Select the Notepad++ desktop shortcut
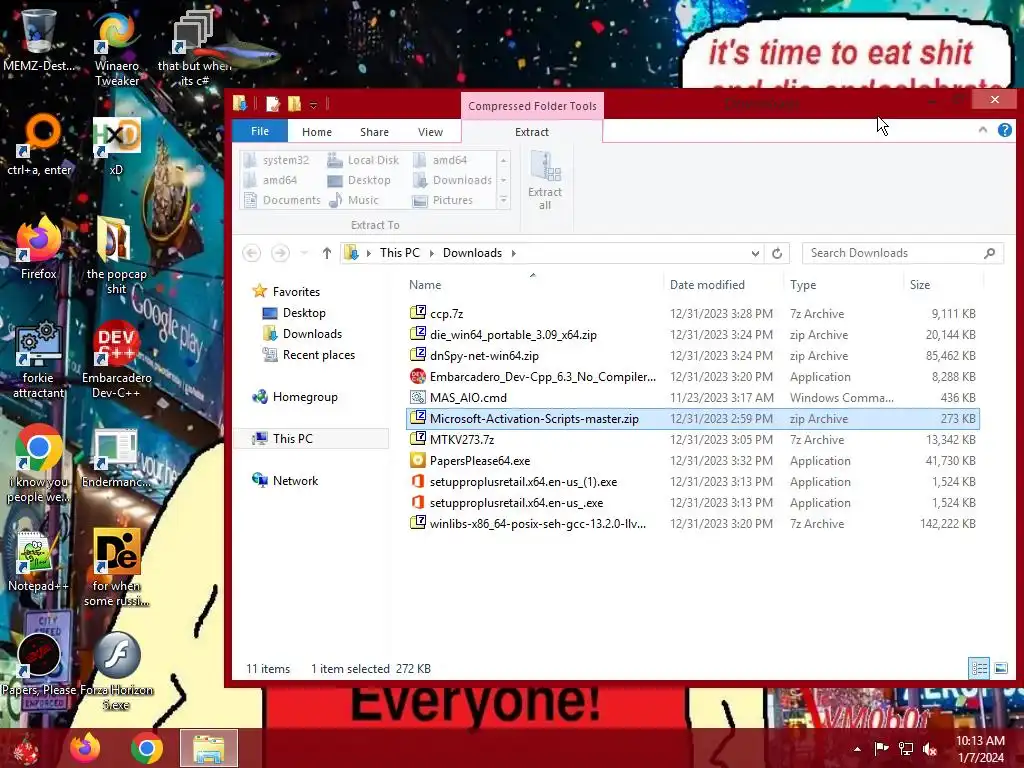This screenshot has height=768, width=1024. [39, 560]
